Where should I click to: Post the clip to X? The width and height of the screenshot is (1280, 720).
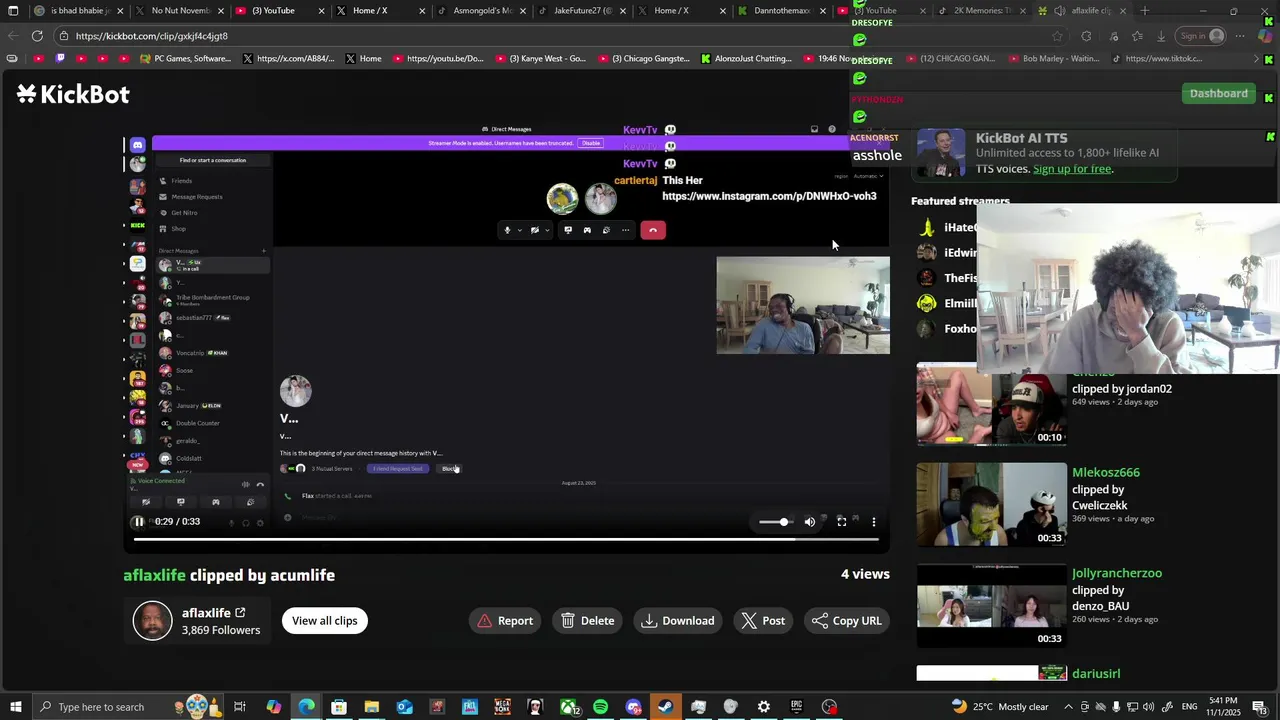[x=763, y=620]
